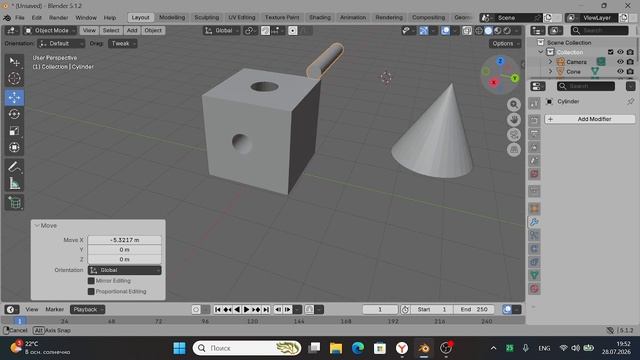Pick the Transform tool

(14, 147)
